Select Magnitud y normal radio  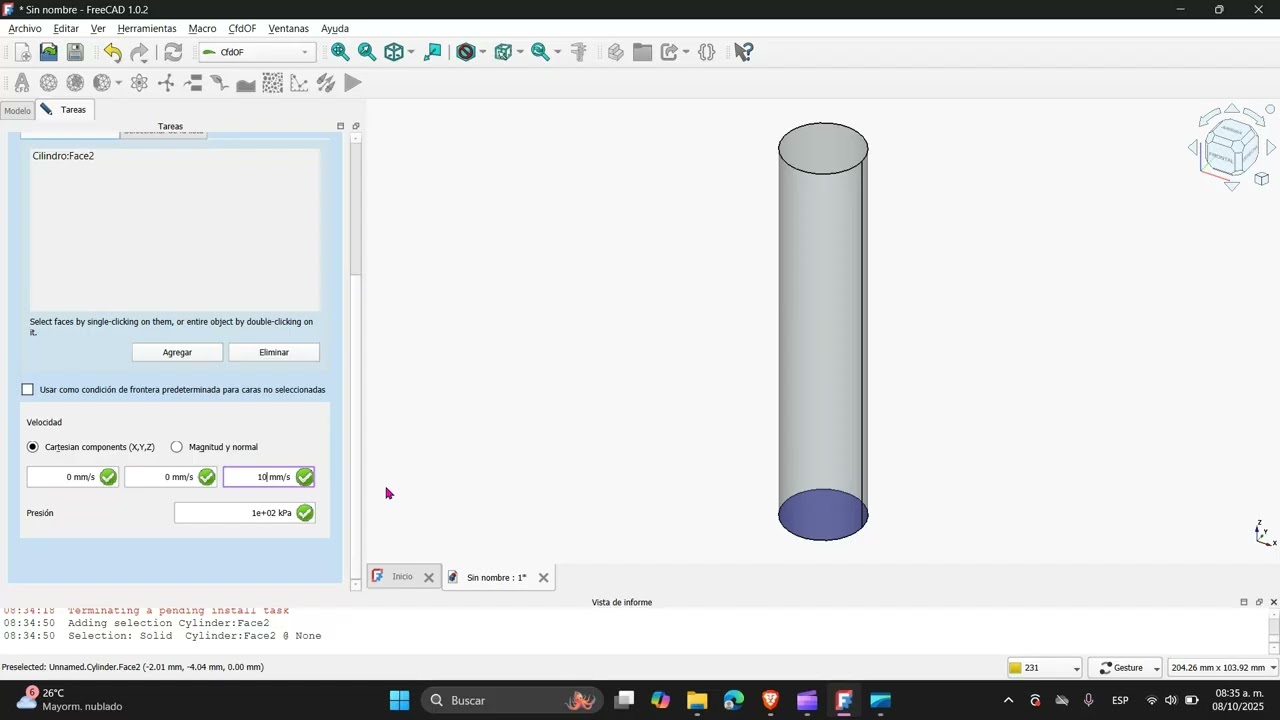177,447
